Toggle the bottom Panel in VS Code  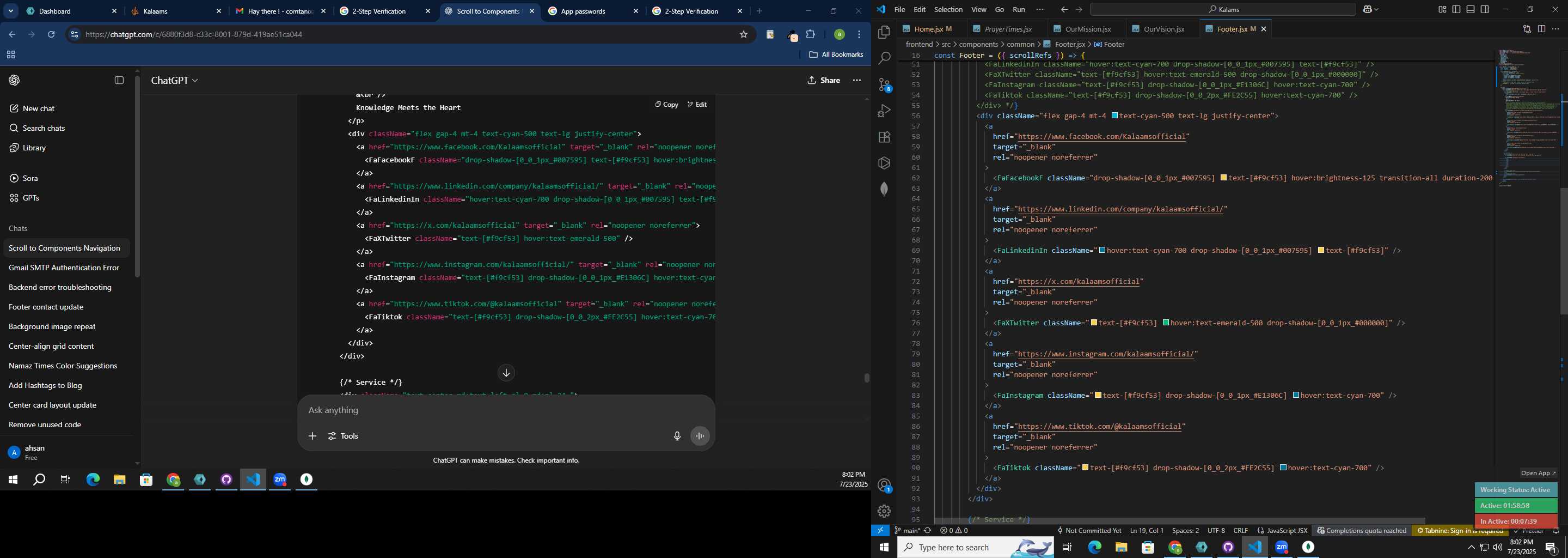tap(1471, 9)
